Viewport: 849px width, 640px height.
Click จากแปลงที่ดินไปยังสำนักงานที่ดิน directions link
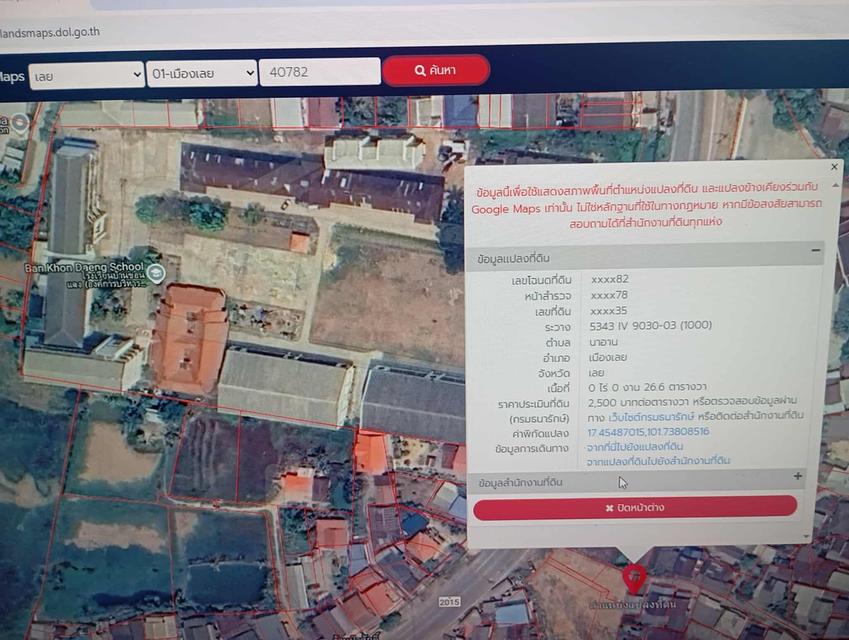(658, 461)
